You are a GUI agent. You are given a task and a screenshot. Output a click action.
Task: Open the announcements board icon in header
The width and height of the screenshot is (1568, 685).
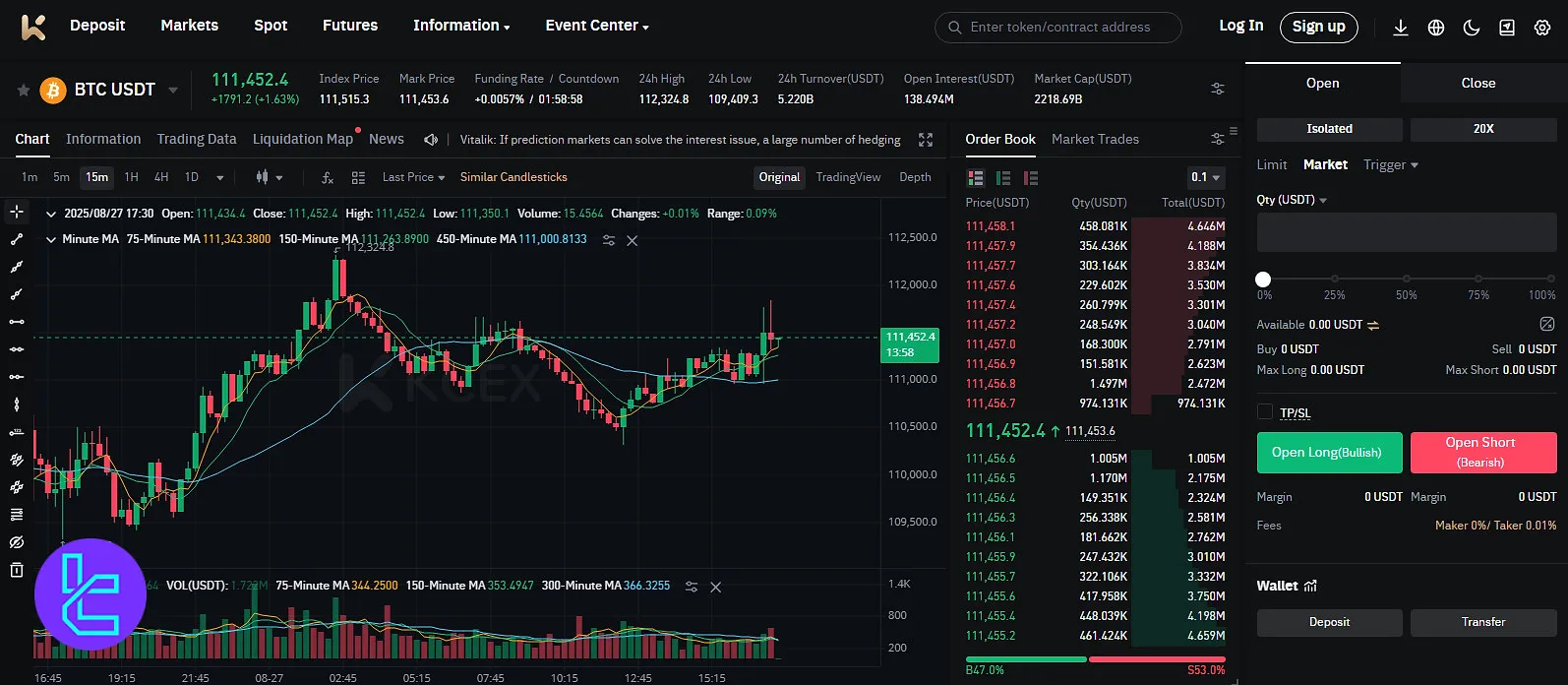point(1507,28)
